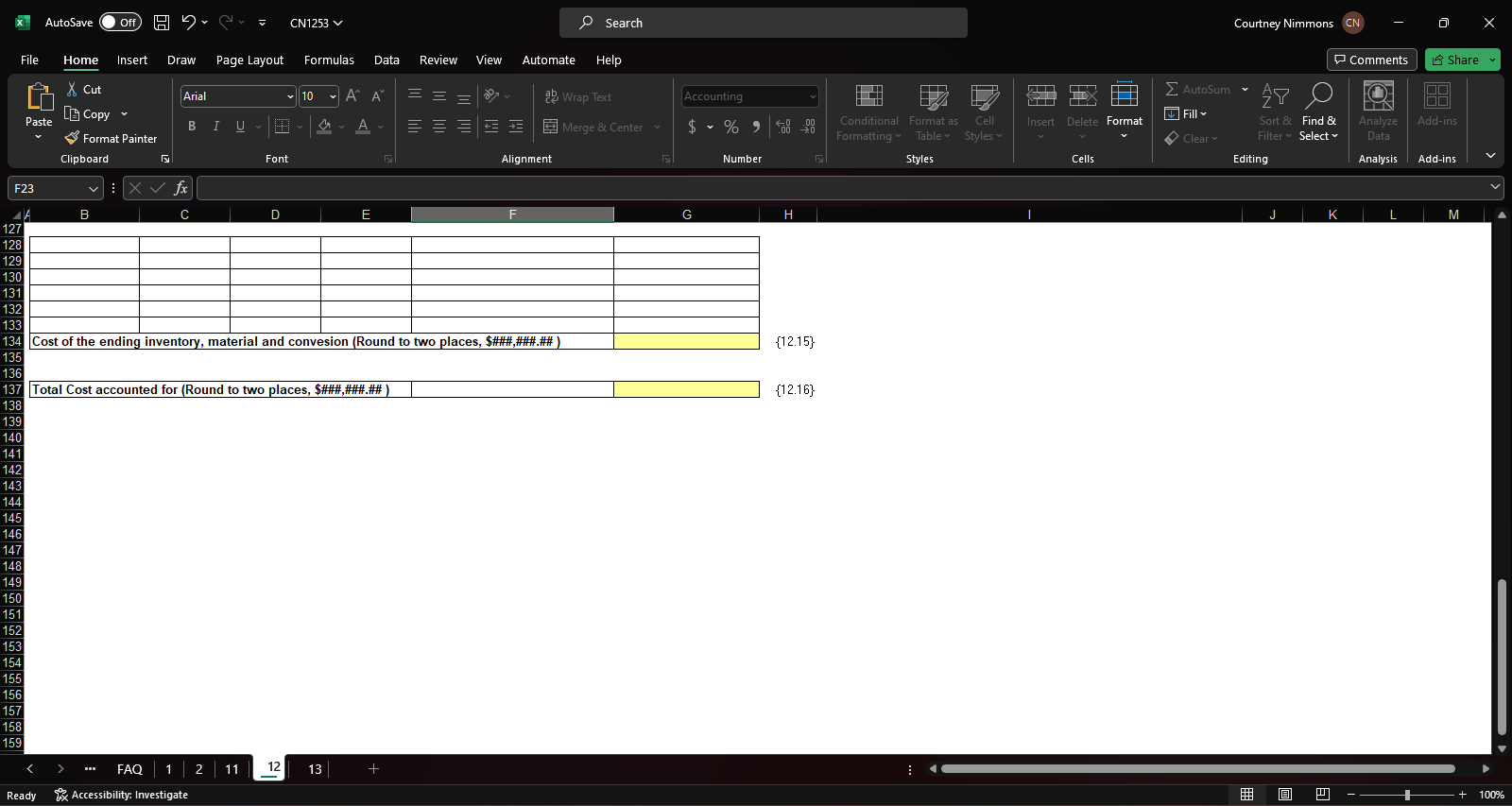Toggle AutoSave switch on

click(120, 23)
